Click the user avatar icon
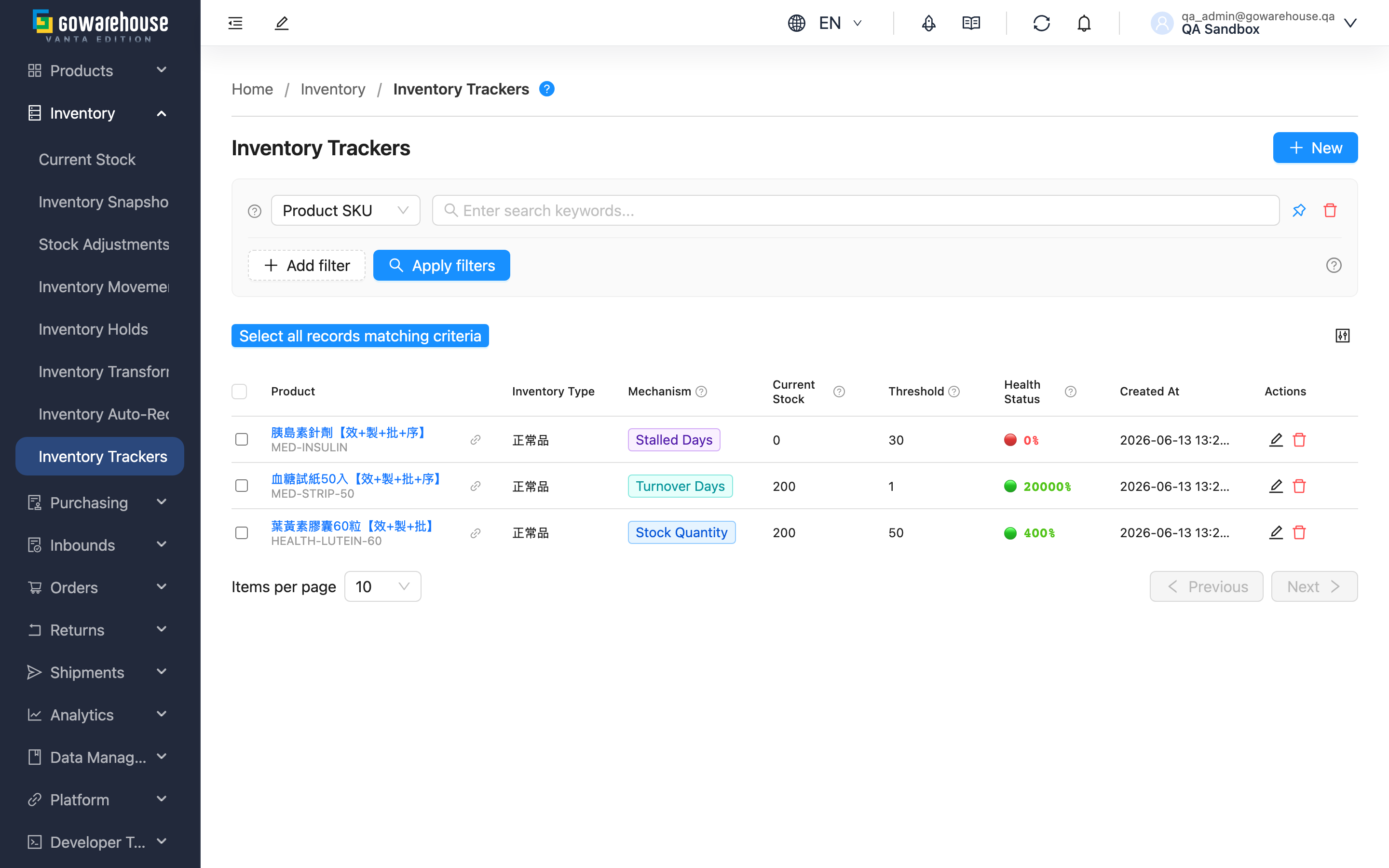The width and height of the screenshot is (1389, 868). 1162,23
